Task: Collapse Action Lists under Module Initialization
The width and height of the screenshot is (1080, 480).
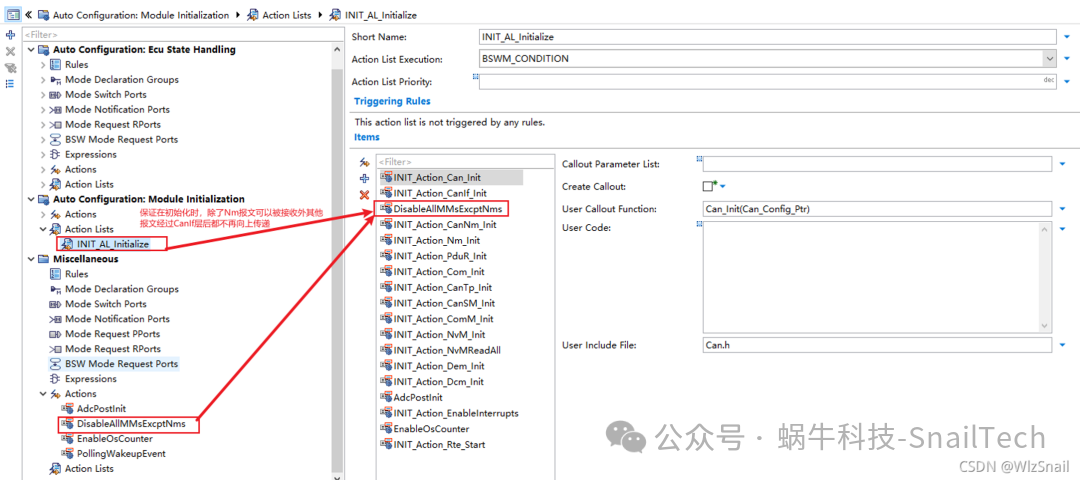Action: click(43, 229)
